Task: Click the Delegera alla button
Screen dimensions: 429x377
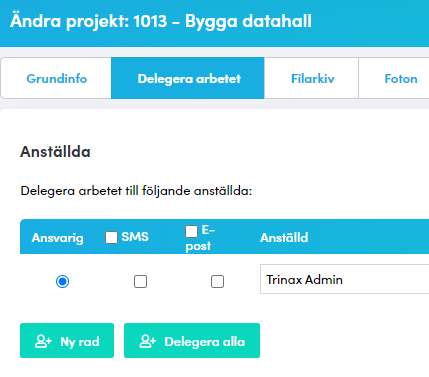Action: [x=192, y=340]
